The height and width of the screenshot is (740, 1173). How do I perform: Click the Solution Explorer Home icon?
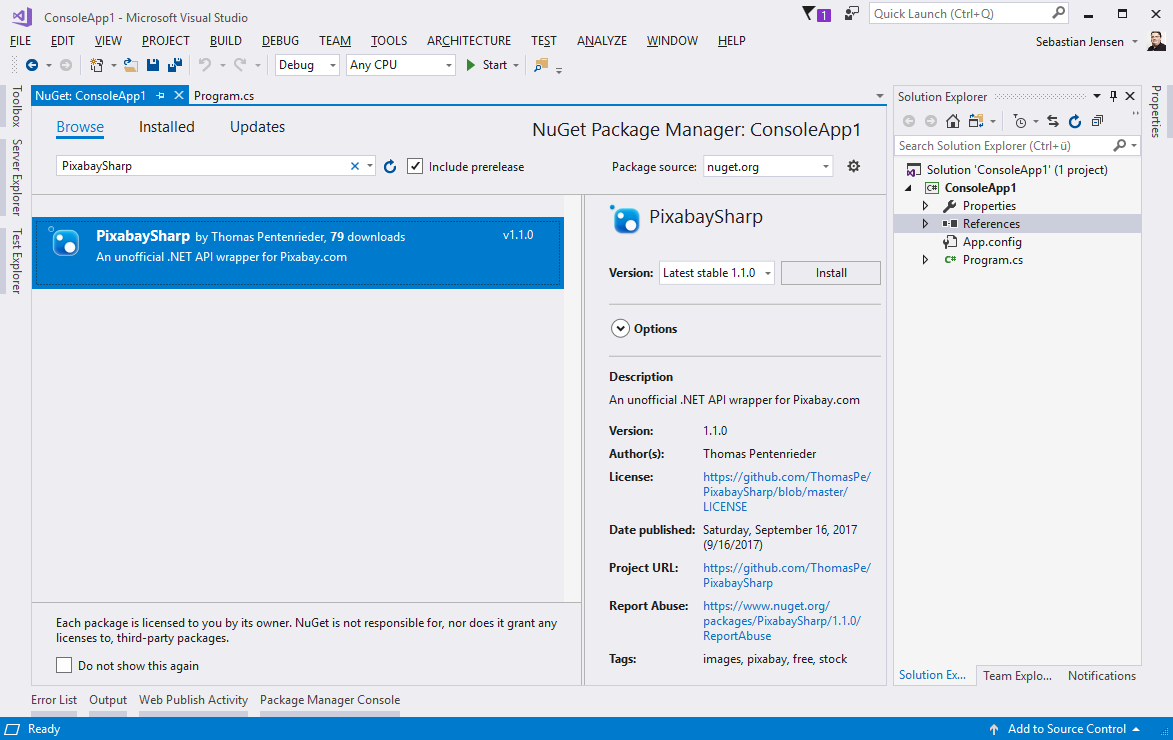[953, 121]
